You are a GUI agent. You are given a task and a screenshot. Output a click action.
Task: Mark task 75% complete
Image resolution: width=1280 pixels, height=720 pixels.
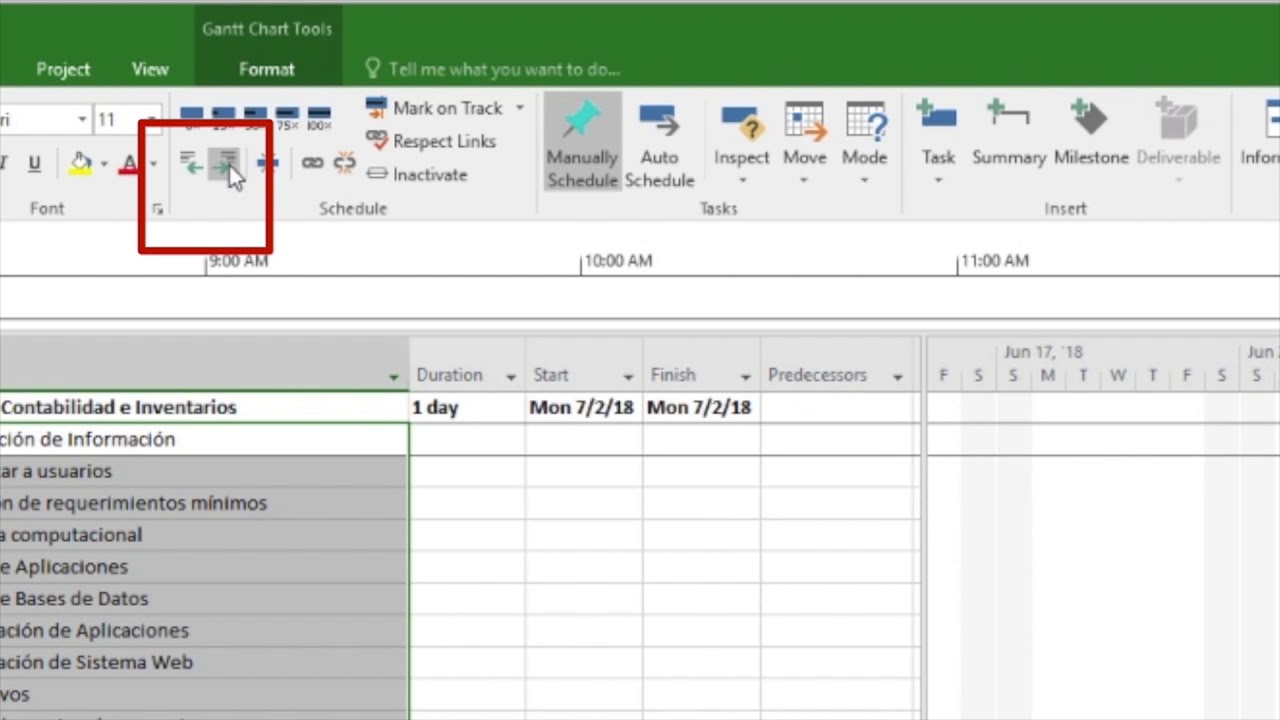click(287, 118)
